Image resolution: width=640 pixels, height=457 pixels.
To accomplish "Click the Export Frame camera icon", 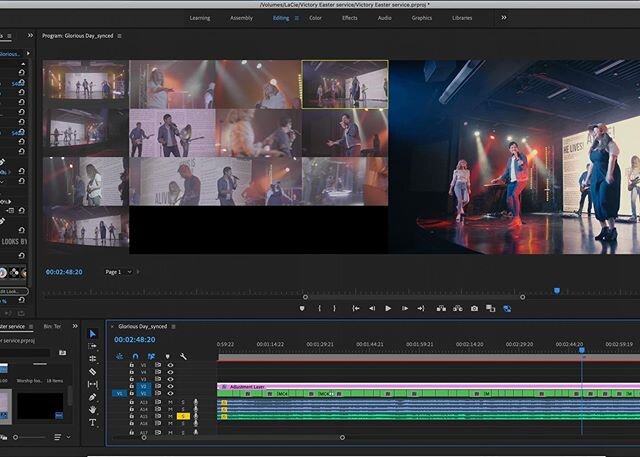I will [x=474, y=308].
